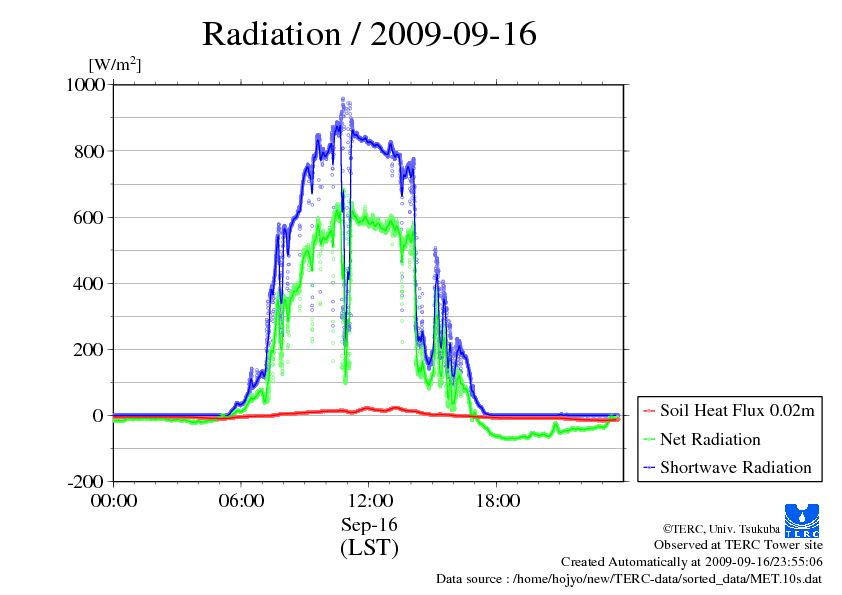Select the 'Net Radiation' legend label
Image resolution: width=842 pixels, height=595 pixels.
click(x=710, y=439)
